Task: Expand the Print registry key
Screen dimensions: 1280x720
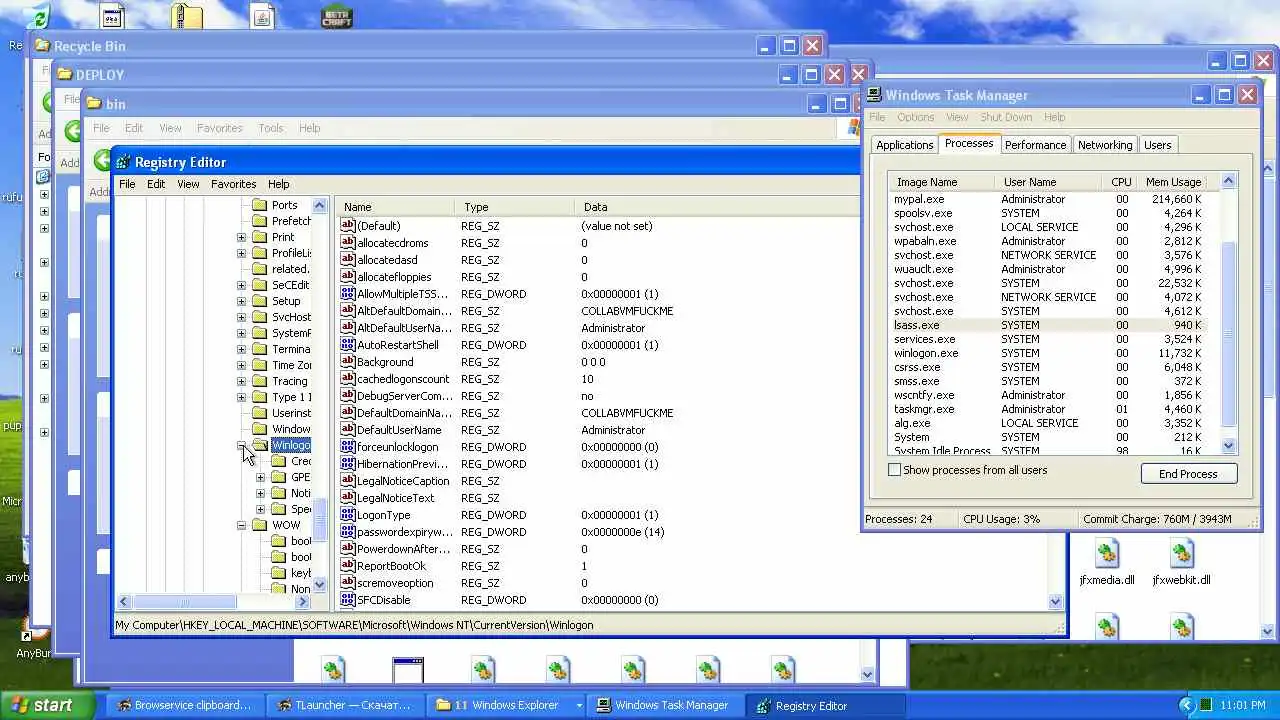Action: pyautogui.click(x=242, y=237)
